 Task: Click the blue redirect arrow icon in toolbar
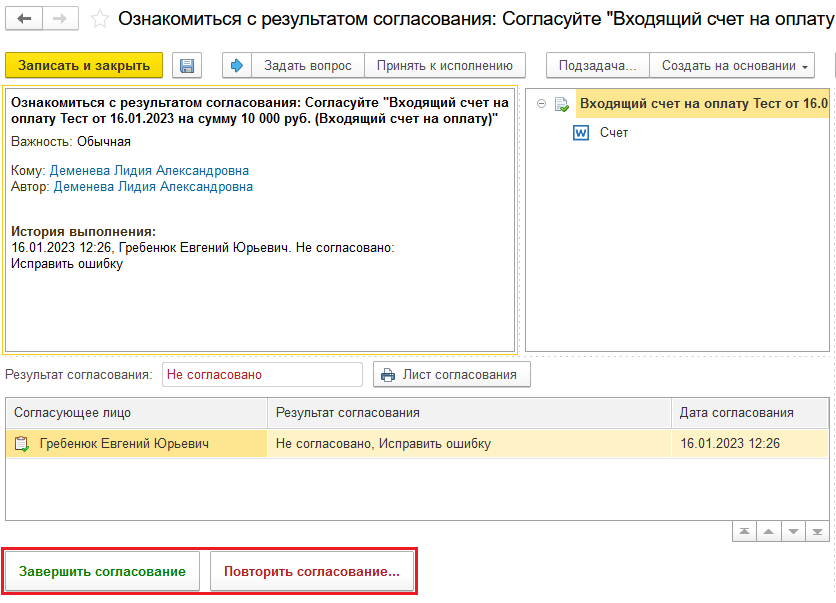[x=237, y=66]
